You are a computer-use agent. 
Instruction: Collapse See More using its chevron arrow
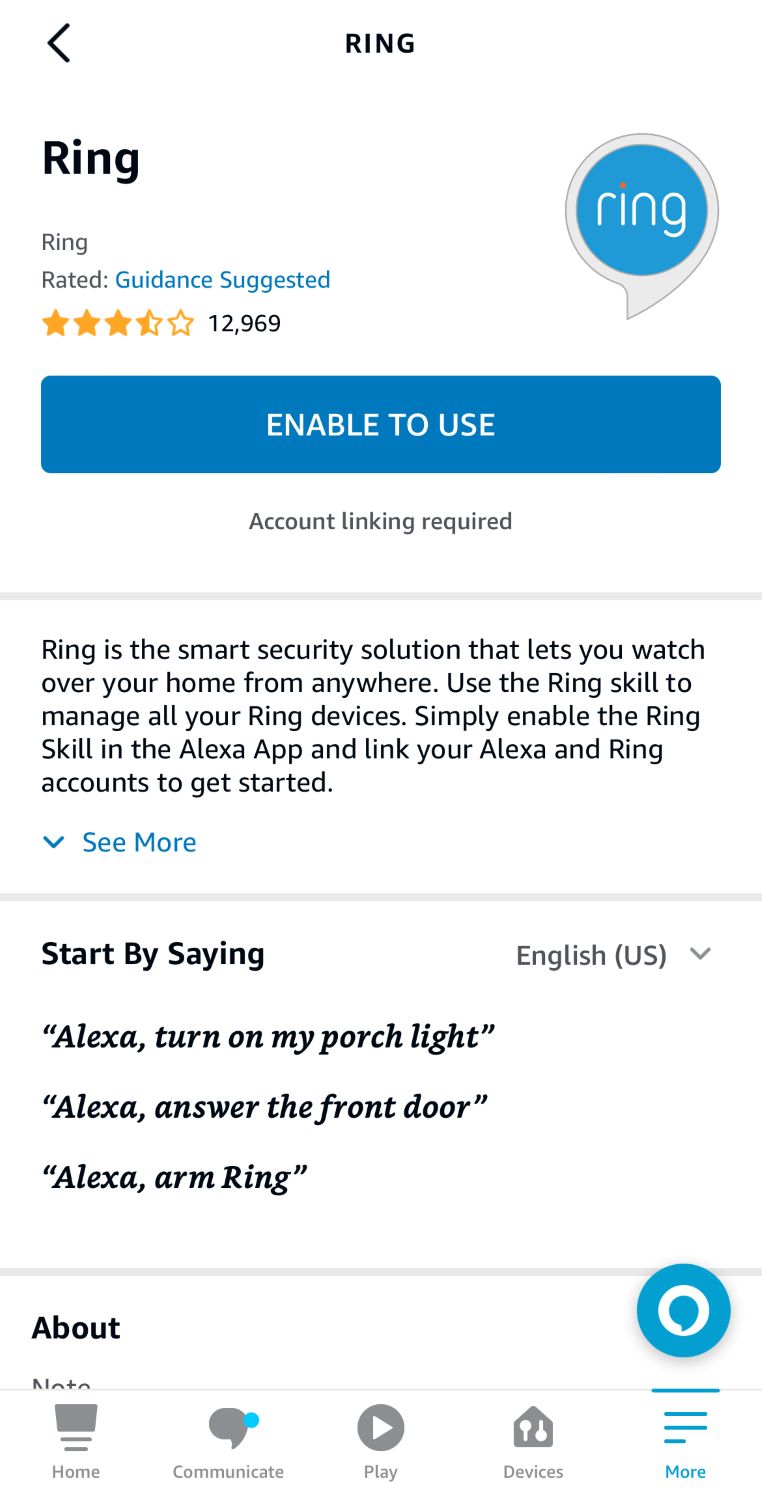[x=53, y=842]
